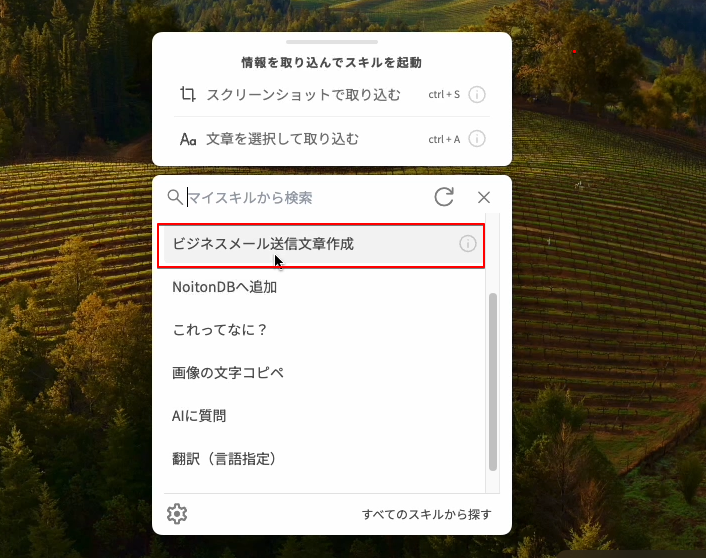Select 文章を選択して取り込む option
This screenshot has height=558, width=706.
332,139
